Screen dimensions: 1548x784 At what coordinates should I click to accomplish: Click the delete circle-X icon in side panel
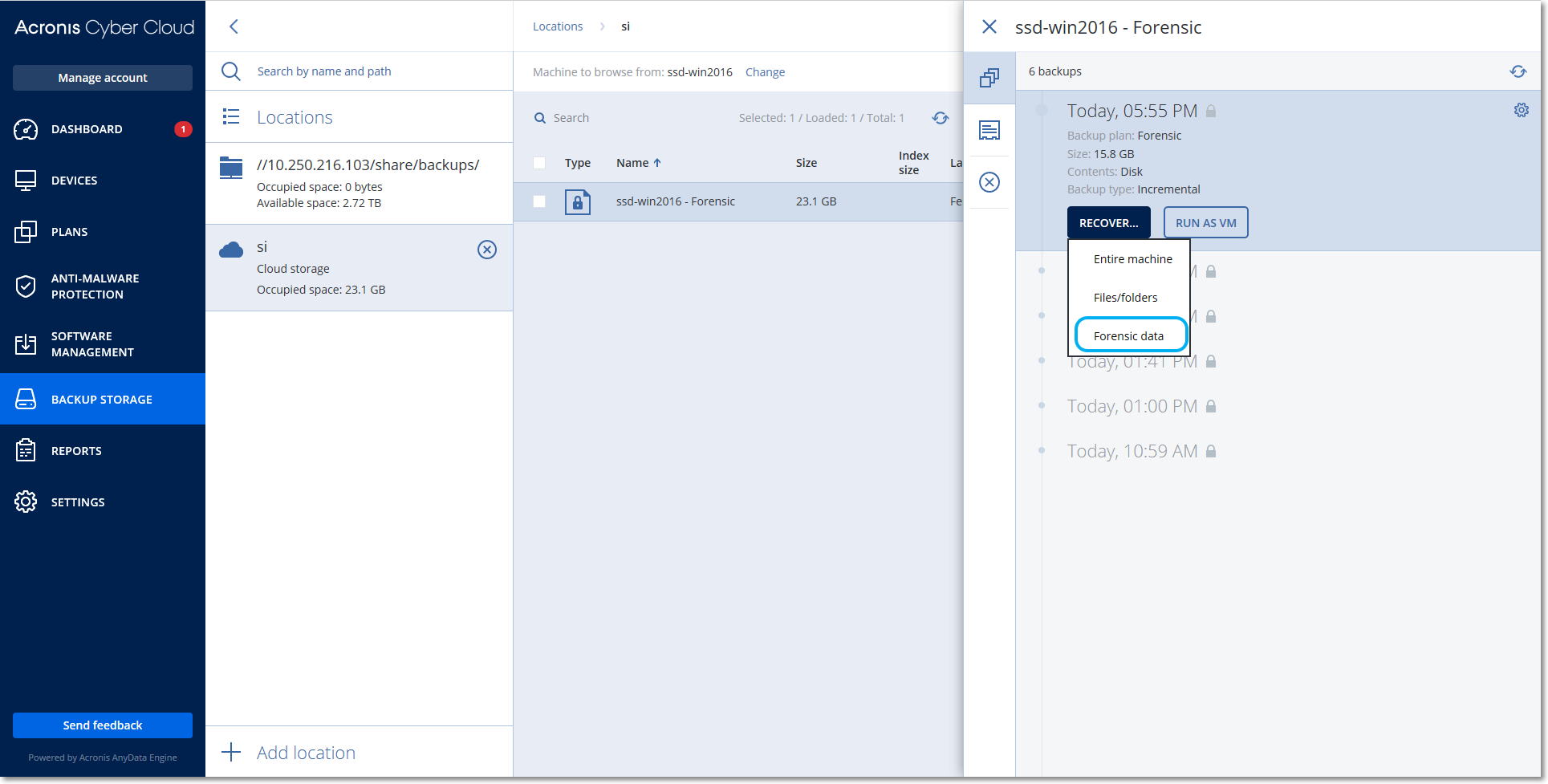[989, 182]
